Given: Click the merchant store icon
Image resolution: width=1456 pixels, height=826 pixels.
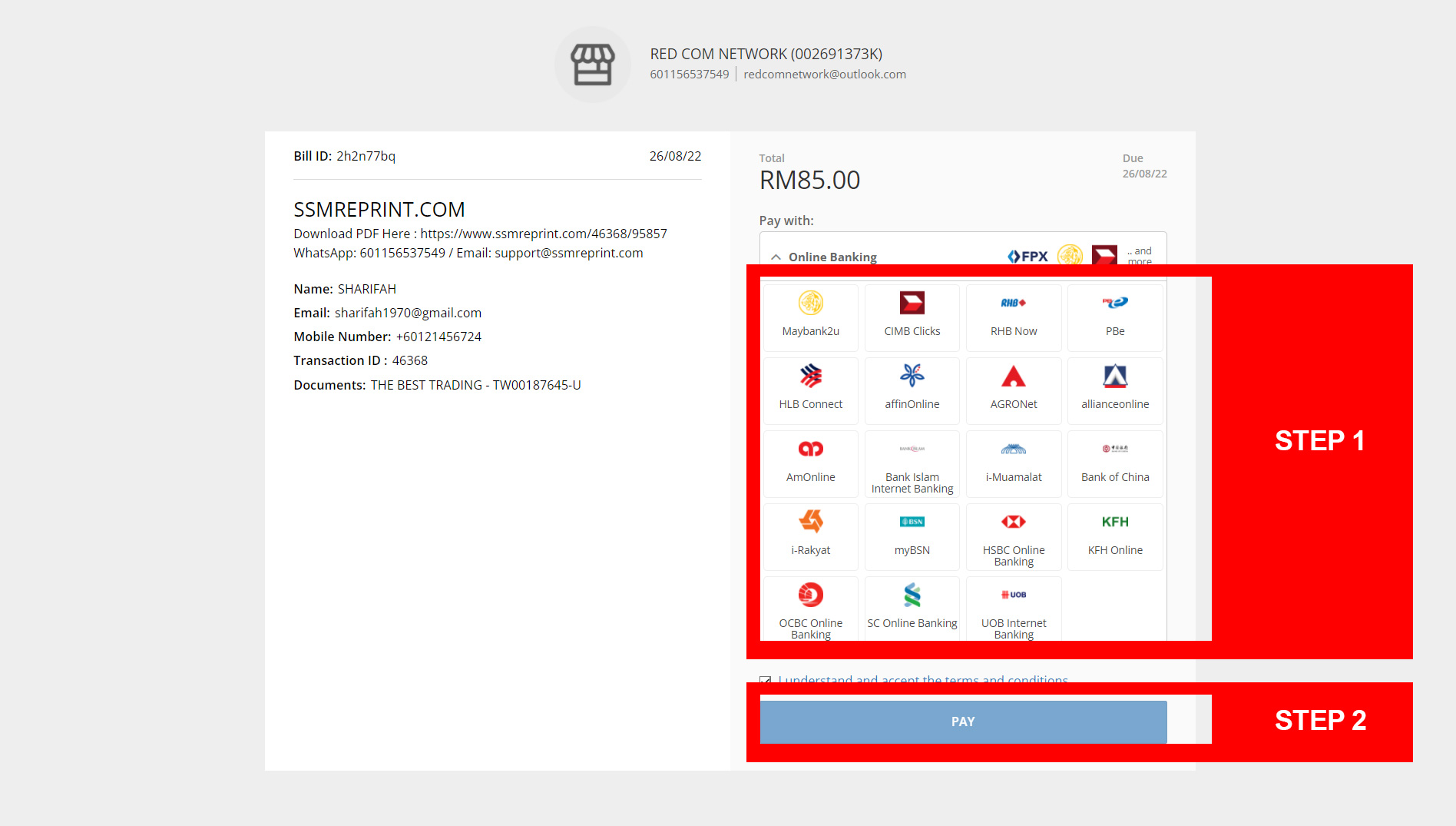Looking at the screenshot, I should click(592, 65).
